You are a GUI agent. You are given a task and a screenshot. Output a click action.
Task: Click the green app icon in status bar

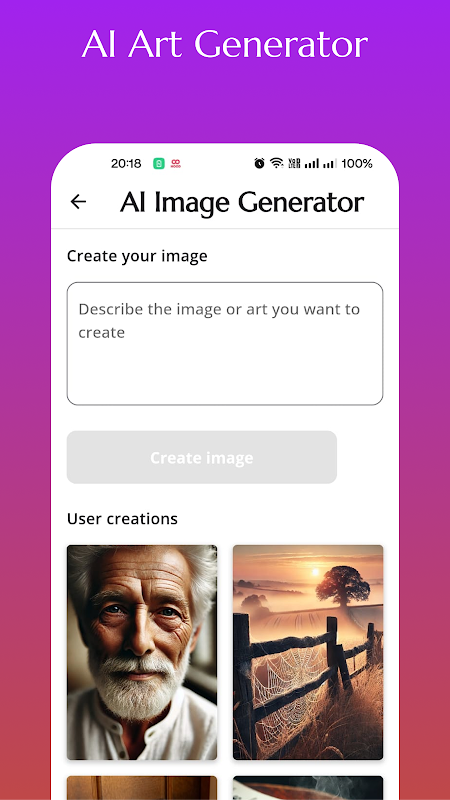(x=159, y=164)
